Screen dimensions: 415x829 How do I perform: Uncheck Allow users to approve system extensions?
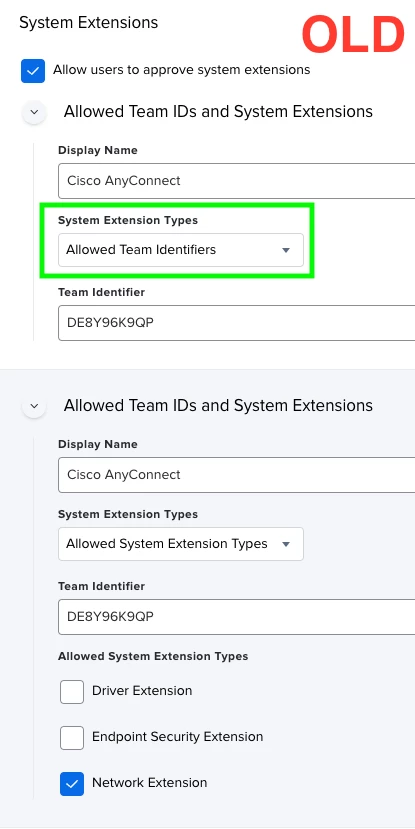[33, 70]
